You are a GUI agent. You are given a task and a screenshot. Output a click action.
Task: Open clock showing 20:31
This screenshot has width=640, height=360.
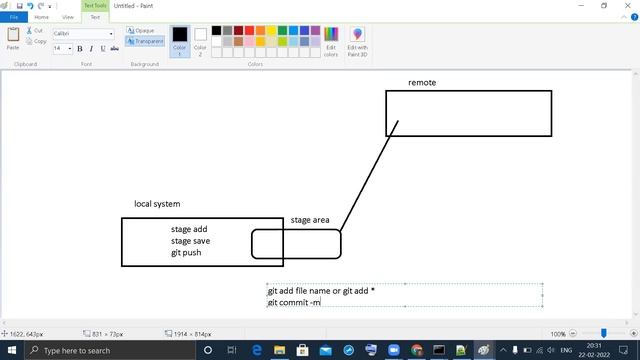click(x=594, y=350)
